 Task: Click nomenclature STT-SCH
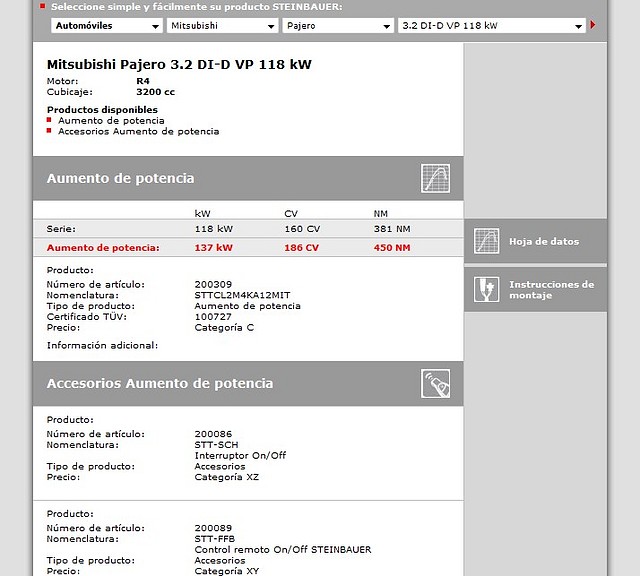pyautogui.click(x=216, y=445)
